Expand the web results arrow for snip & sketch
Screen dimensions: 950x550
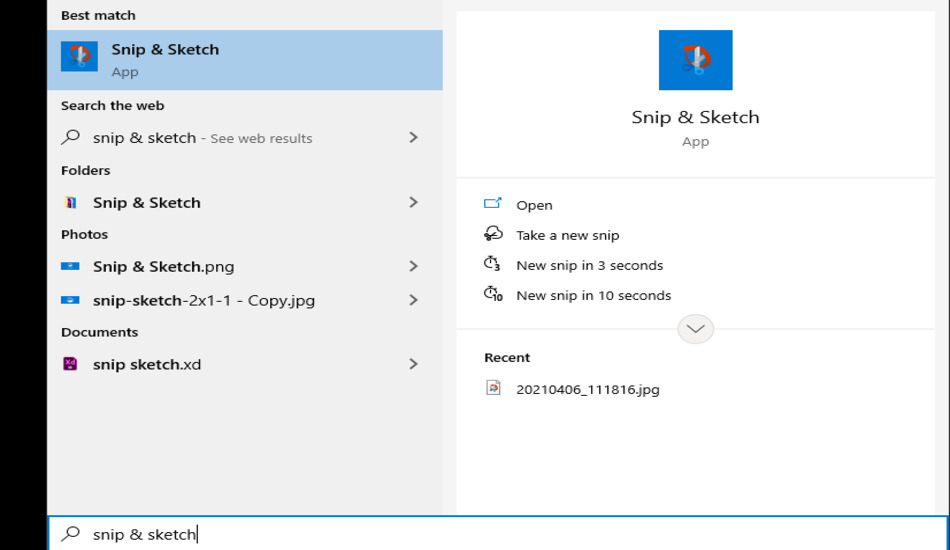413,137
